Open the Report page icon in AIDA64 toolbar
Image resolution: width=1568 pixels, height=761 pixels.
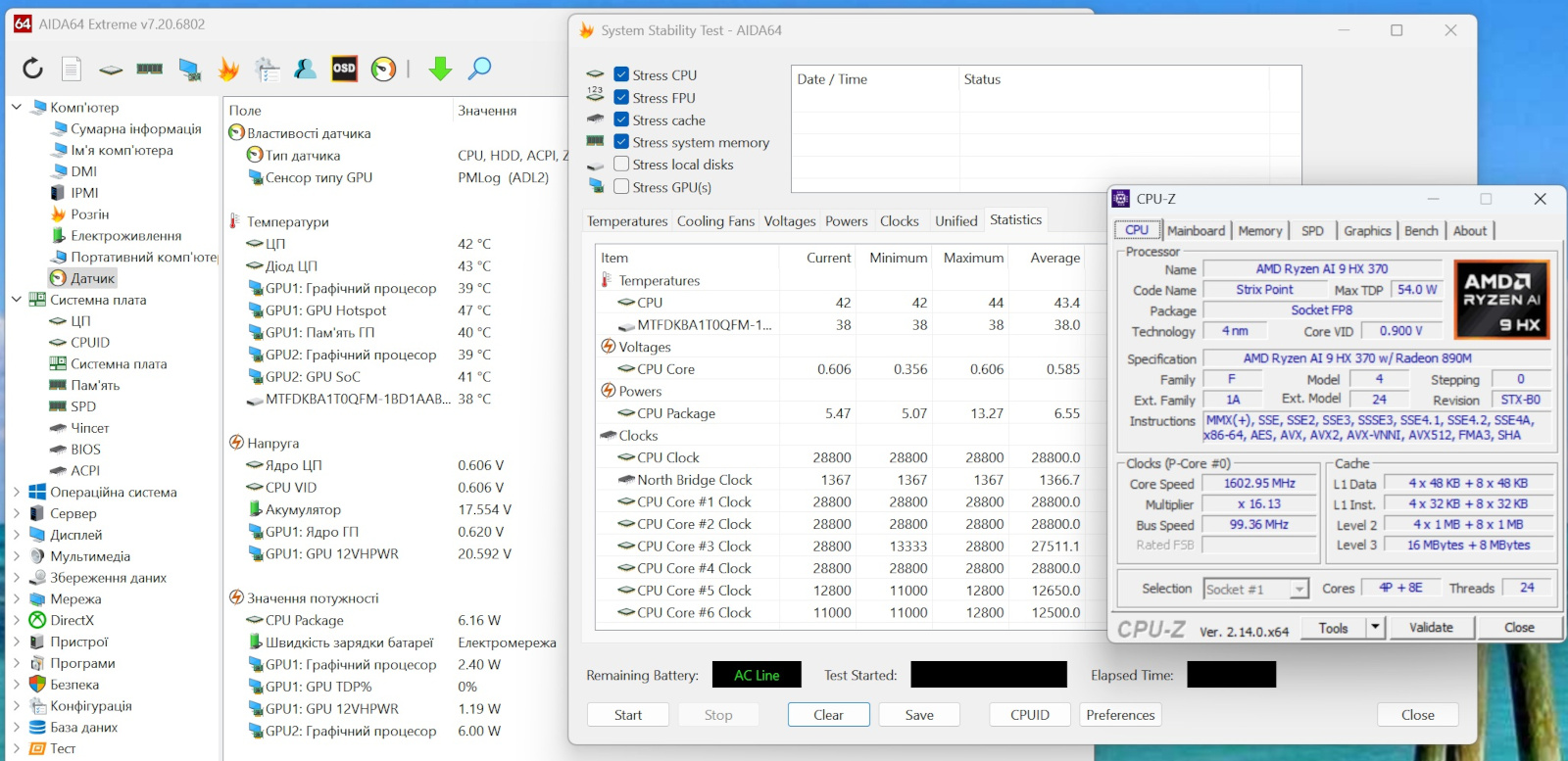71,69
